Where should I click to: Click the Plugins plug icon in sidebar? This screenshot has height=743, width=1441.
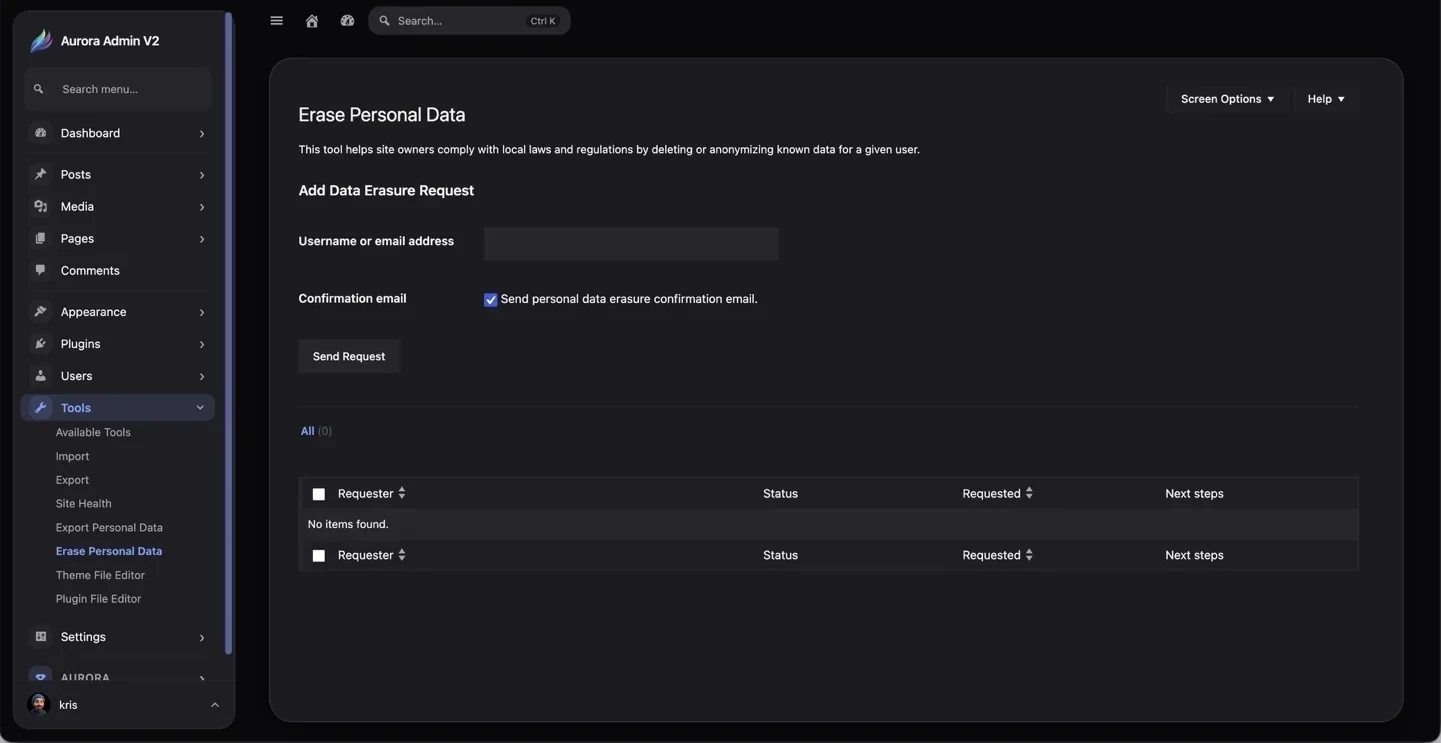[x=41, y=344]
